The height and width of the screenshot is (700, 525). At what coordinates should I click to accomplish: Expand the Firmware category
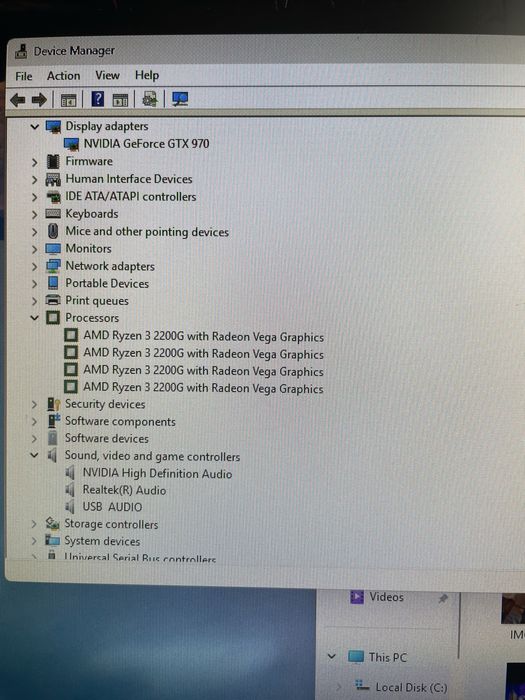(34, 162)
